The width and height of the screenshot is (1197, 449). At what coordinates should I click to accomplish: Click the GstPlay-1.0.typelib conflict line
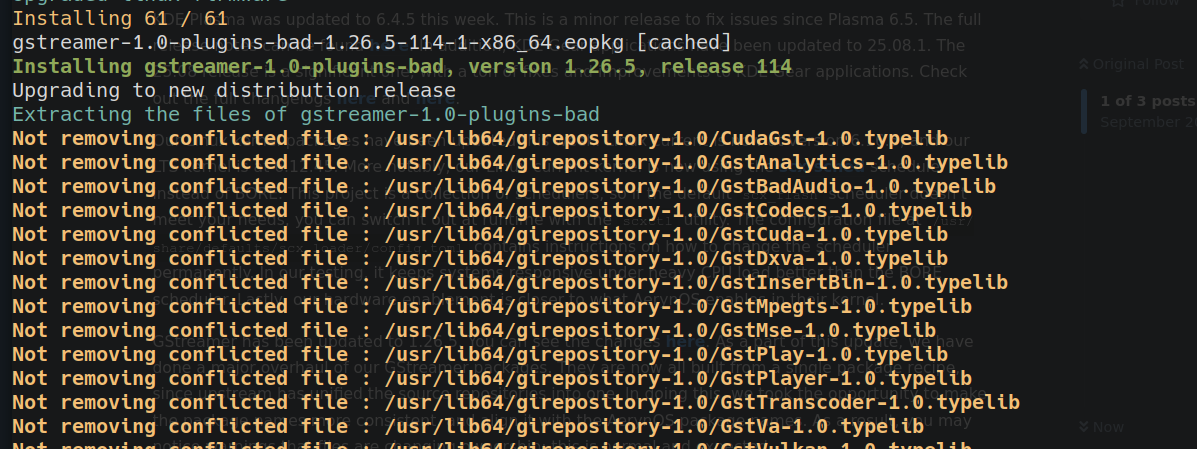coord(479,355)
